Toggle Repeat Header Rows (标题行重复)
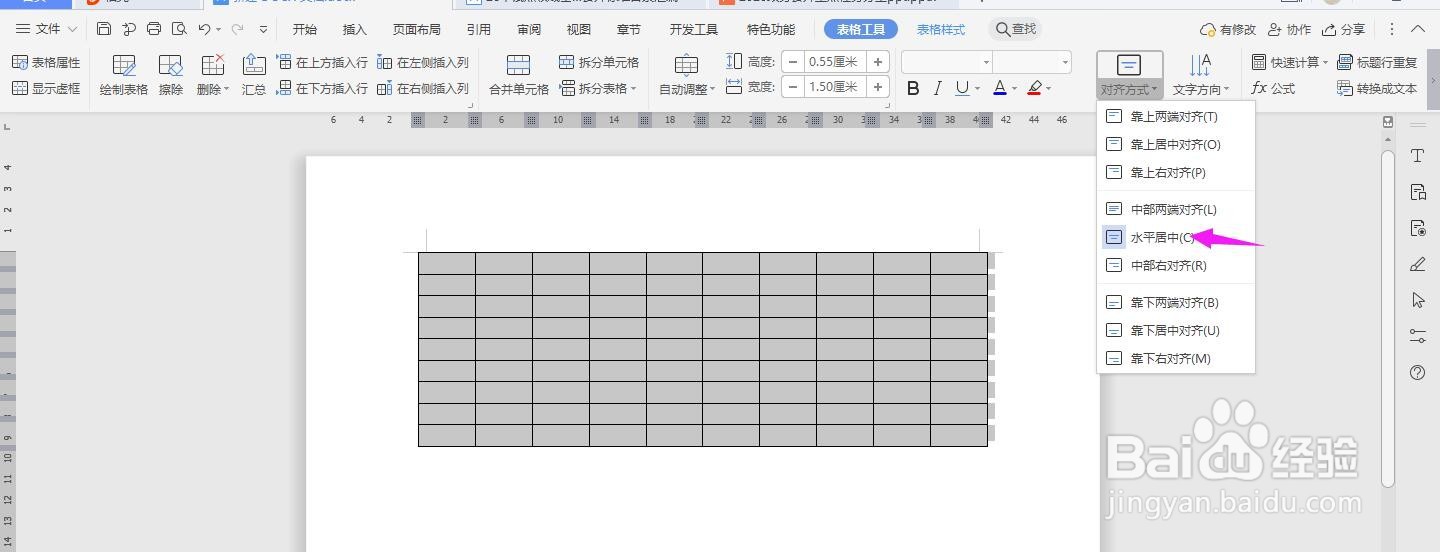This screenshot has width=1440, height=552. tap(1377, 62)
